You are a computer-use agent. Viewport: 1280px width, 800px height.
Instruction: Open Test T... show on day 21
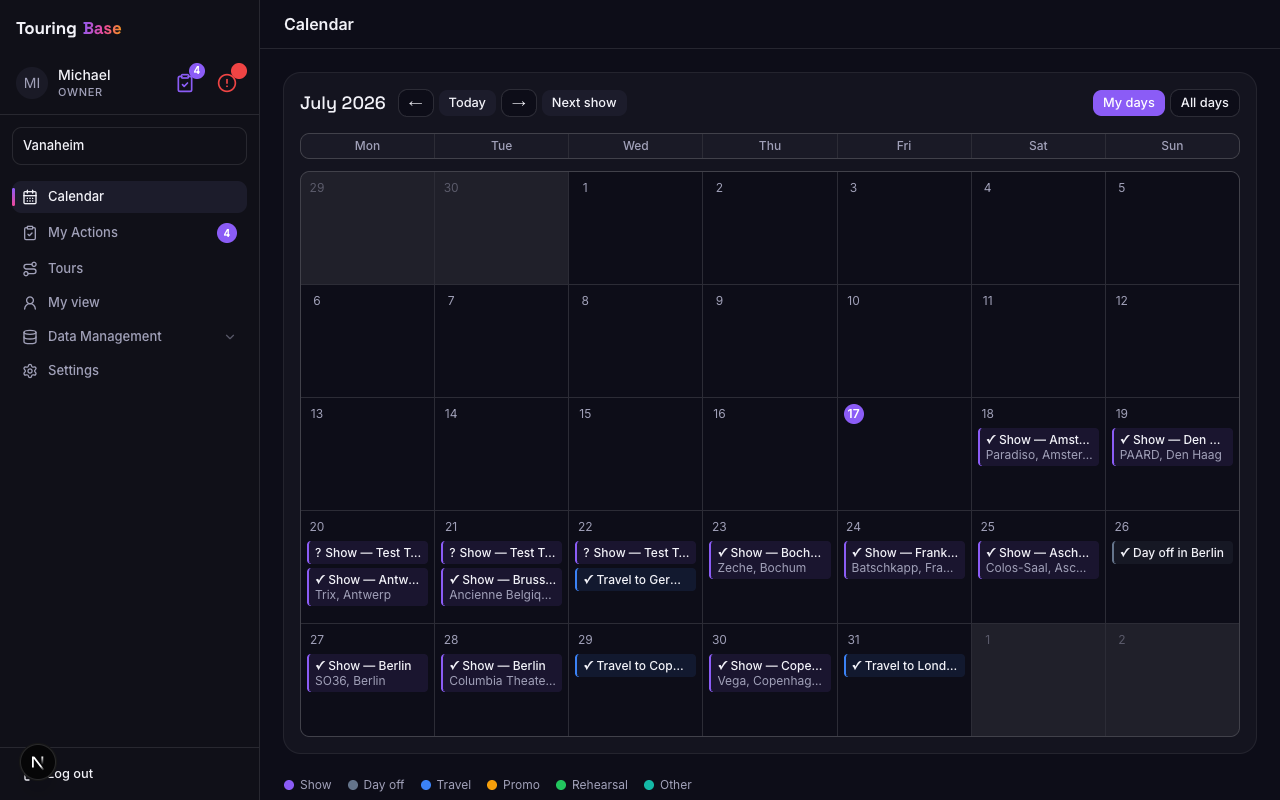(x=501, y=553)
